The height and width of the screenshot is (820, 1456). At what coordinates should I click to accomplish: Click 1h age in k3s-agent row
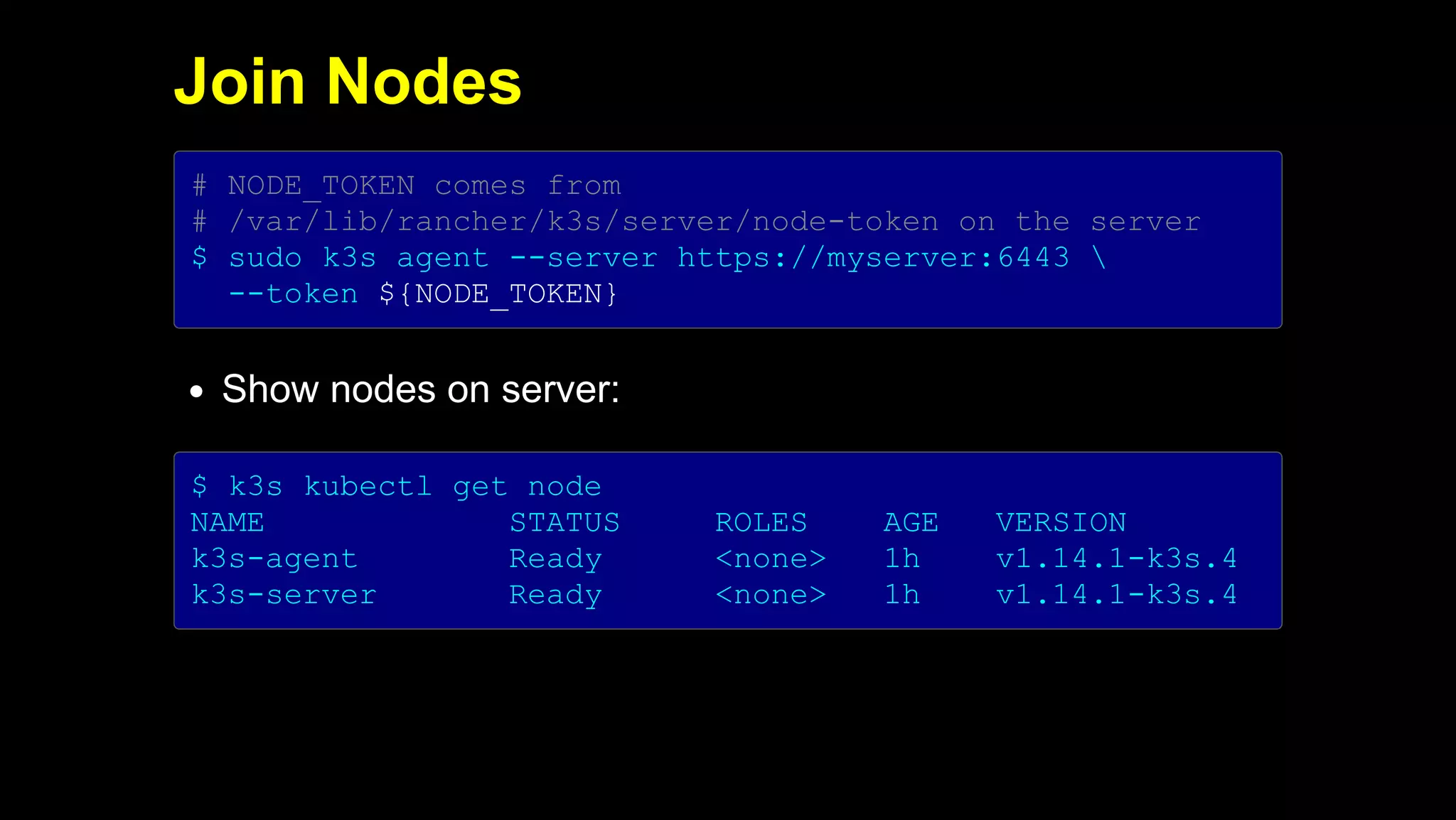[902, 559]
